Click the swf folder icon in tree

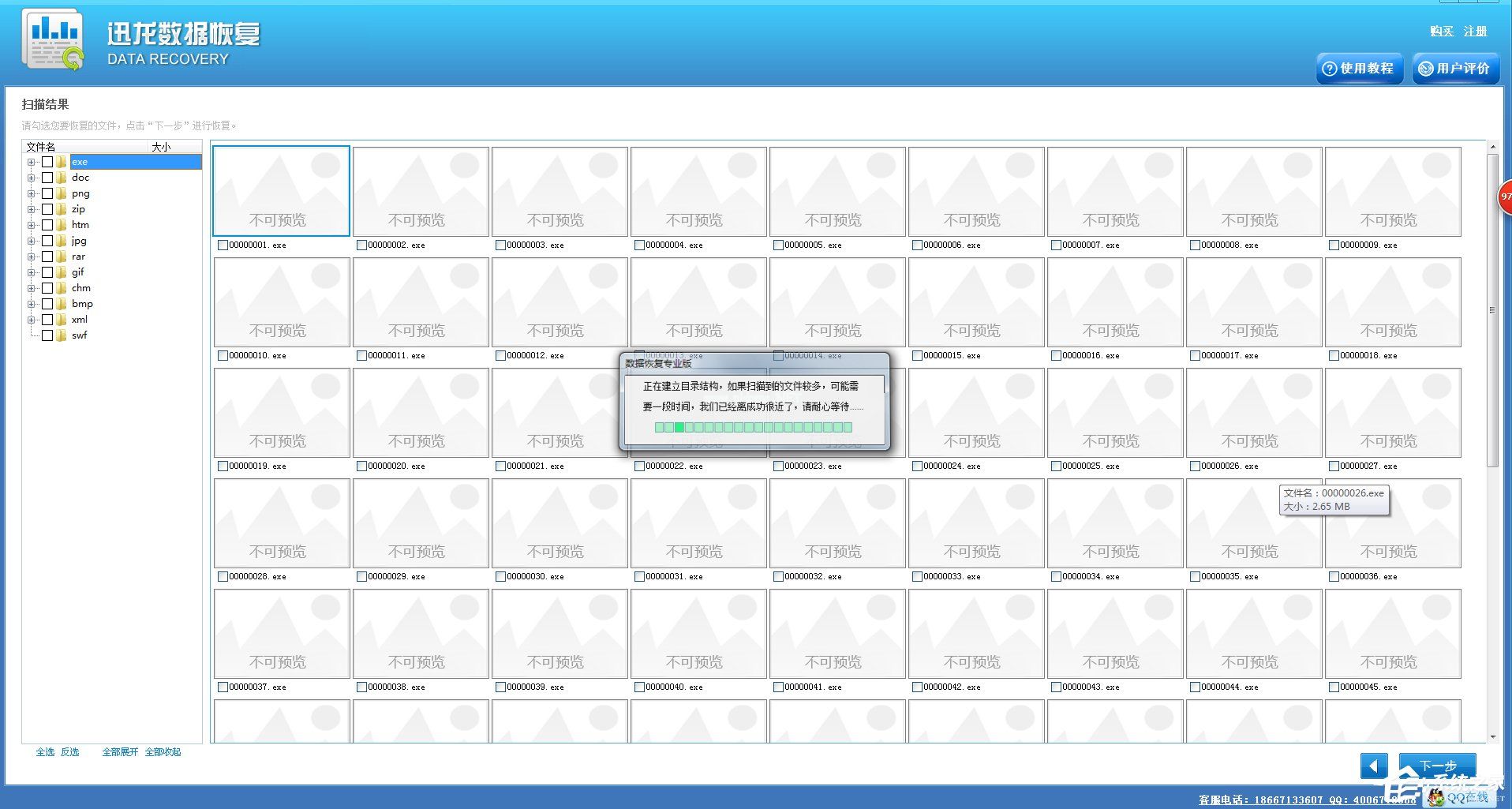click(62, 335)
